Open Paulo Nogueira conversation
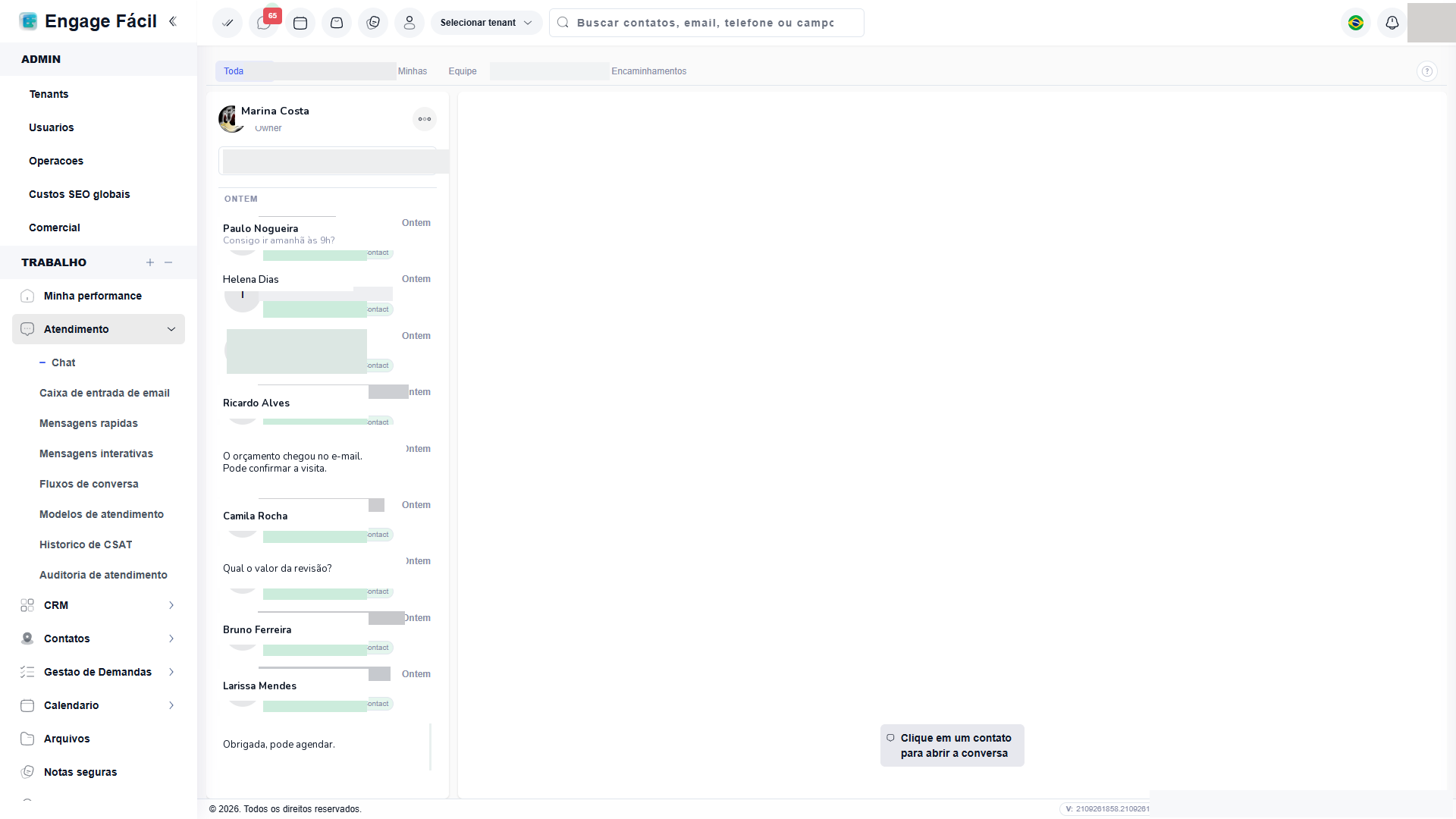The image size is (1456, 819). pyautogui.click(x=328, y=238)
